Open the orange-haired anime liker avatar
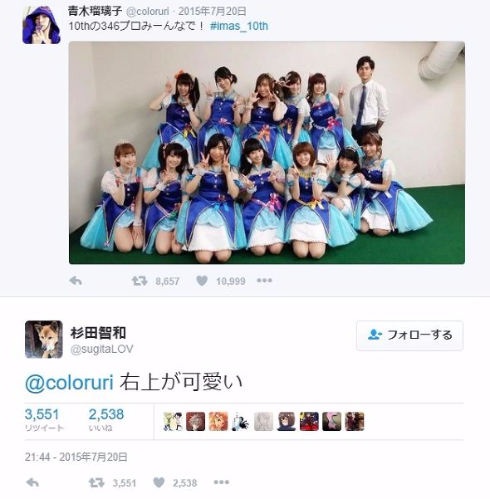The image size is (490, 499). (218, 421)
